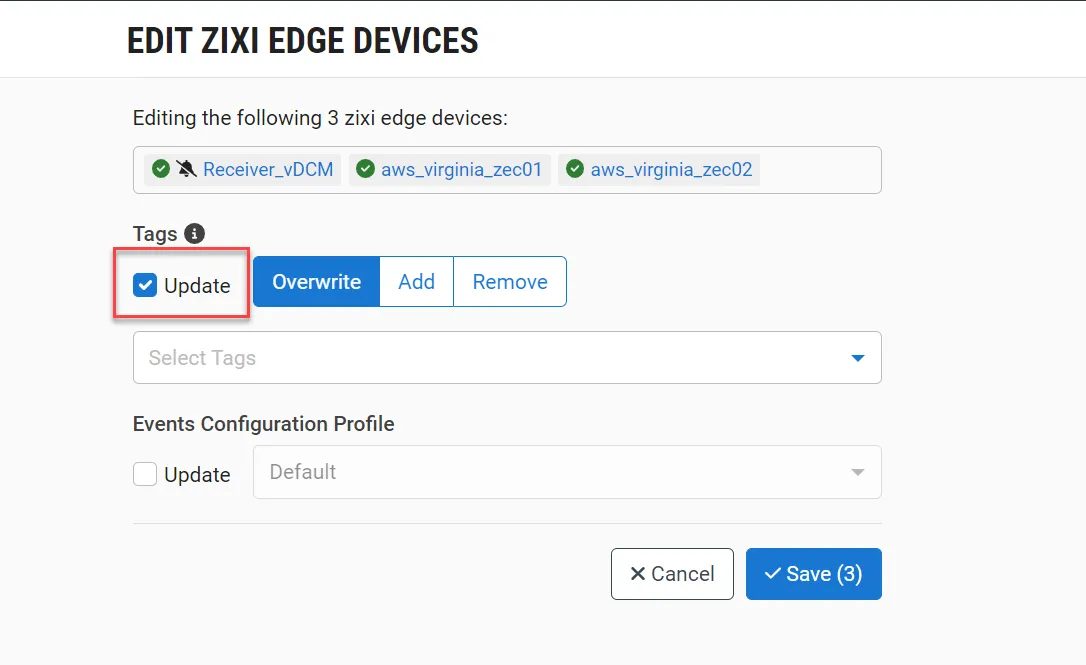Open the Select Tags dropdown arrow

(x=857, y=358)
